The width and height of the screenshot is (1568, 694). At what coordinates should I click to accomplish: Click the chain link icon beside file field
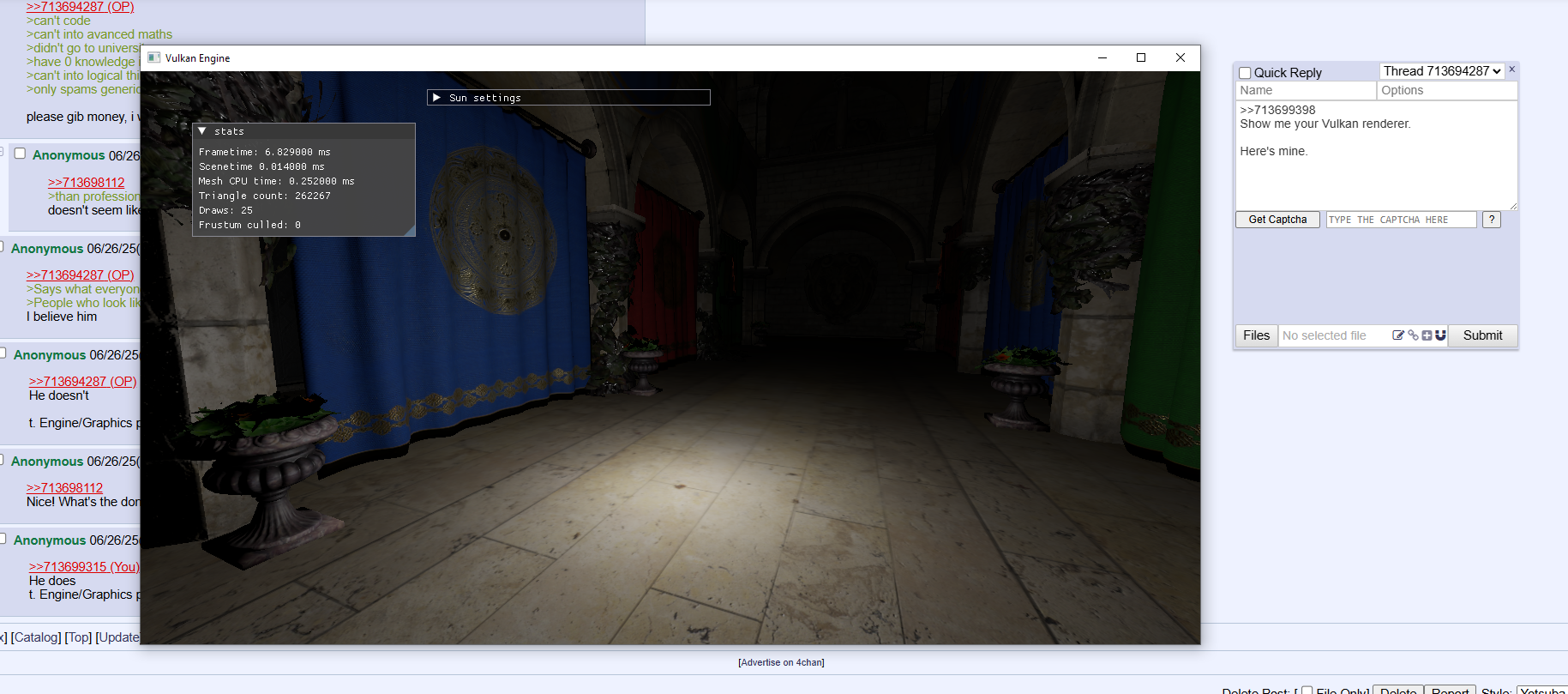pos(1413,335)
